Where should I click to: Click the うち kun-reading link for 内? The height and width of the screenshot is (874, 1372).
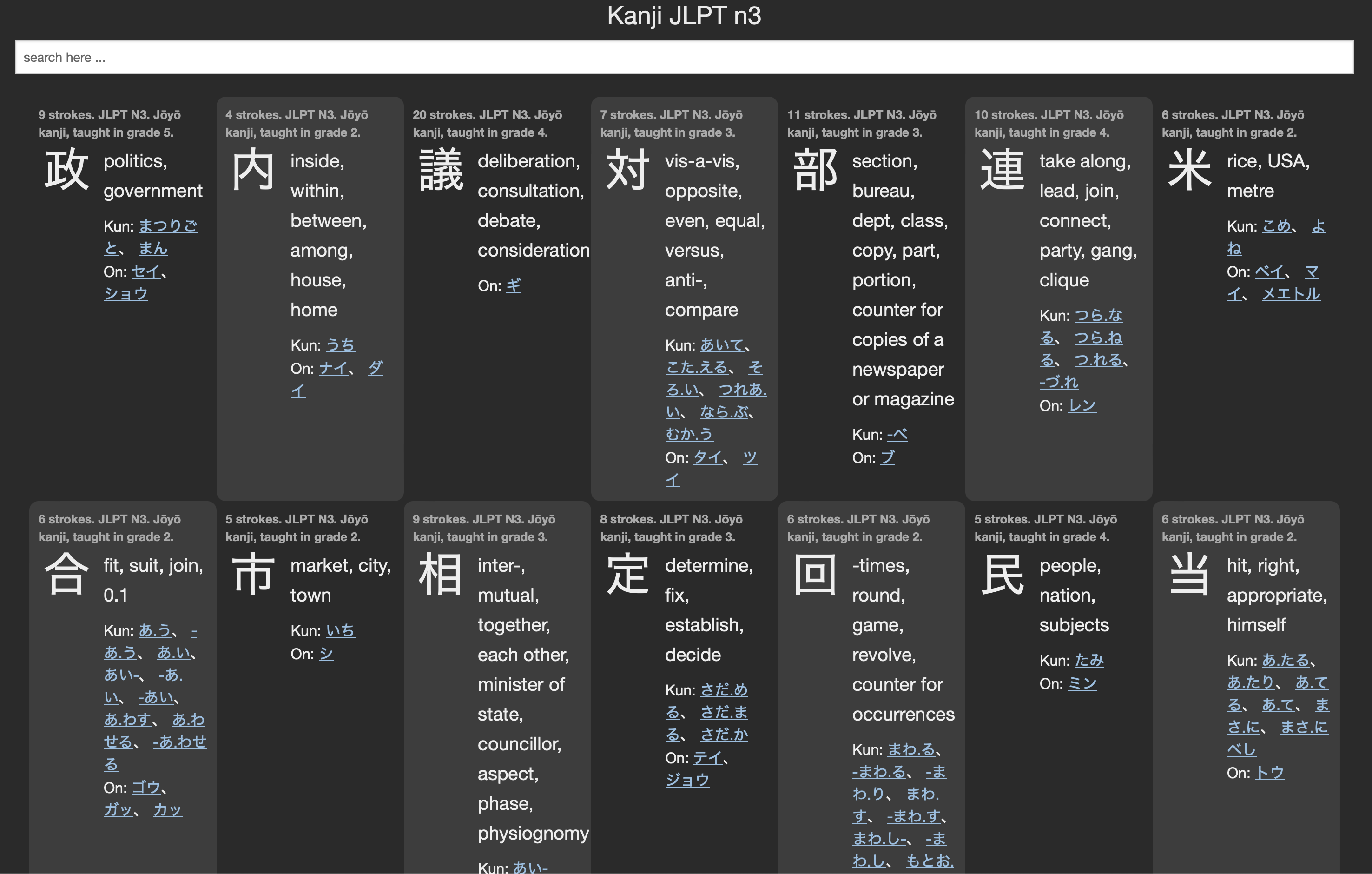340,344
